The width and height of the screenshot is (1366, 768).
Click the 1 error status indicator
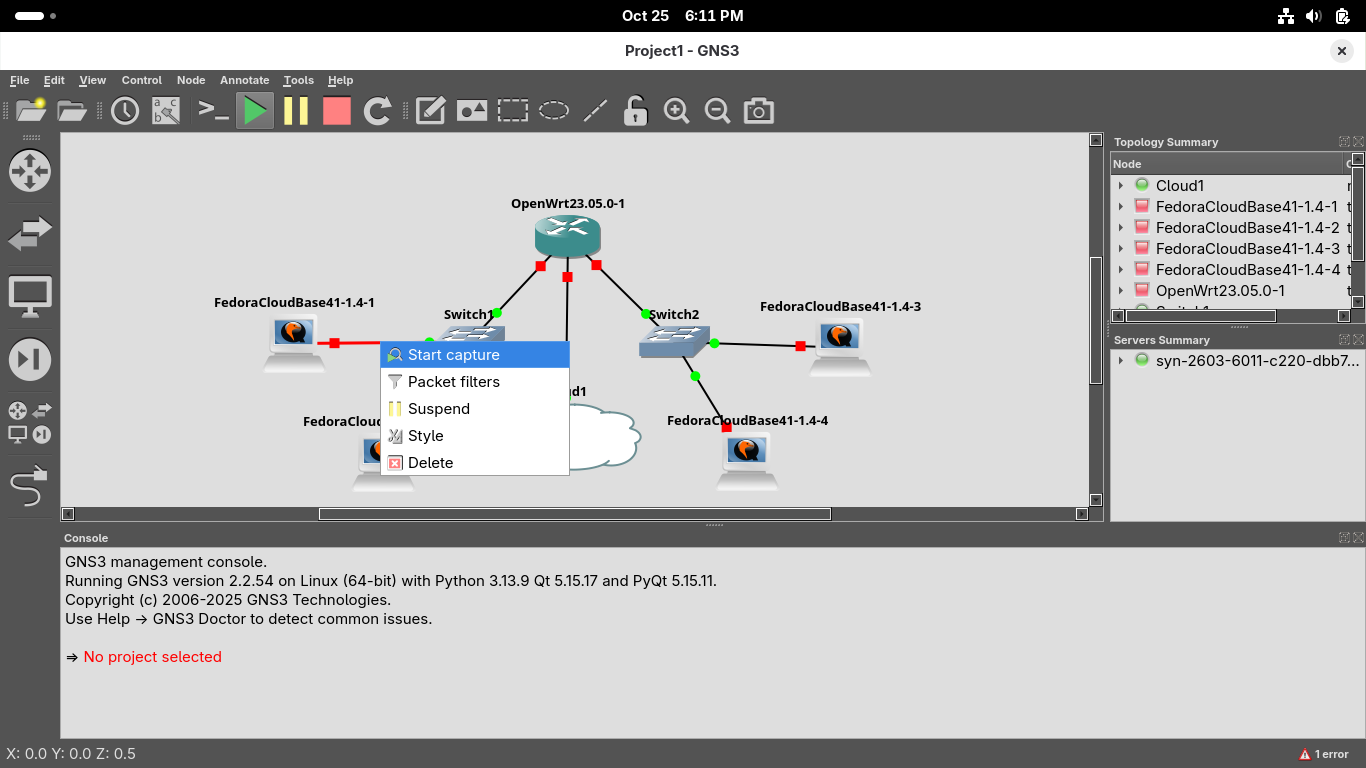tap(1324, 754)
